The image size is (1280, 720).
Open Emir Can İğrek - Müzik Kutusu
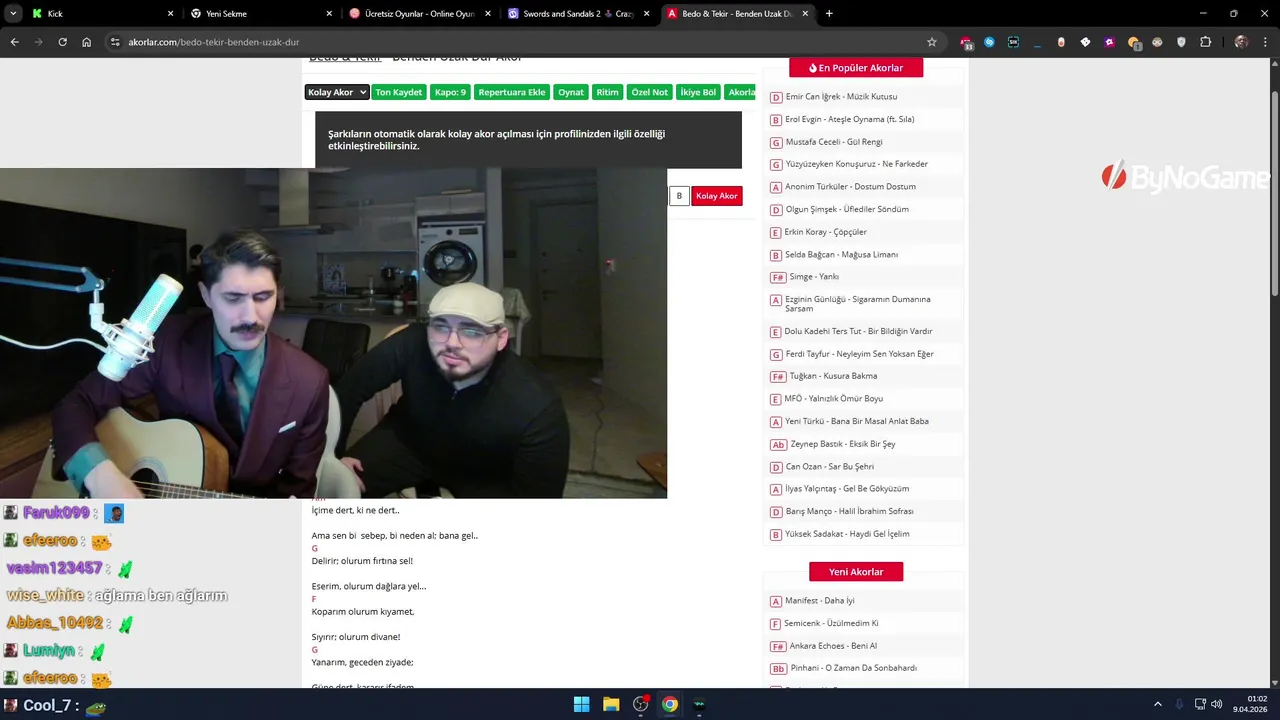841,97
